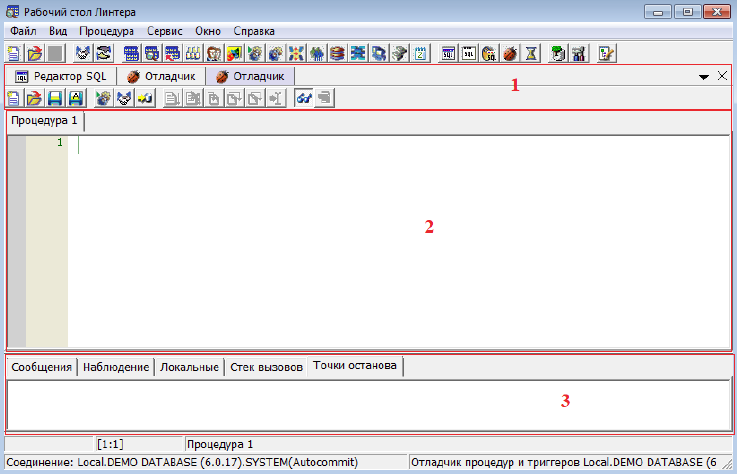739x476 pixels.
Task: Click the ladybug debugger icon in main toolbar
Action: 510,53
